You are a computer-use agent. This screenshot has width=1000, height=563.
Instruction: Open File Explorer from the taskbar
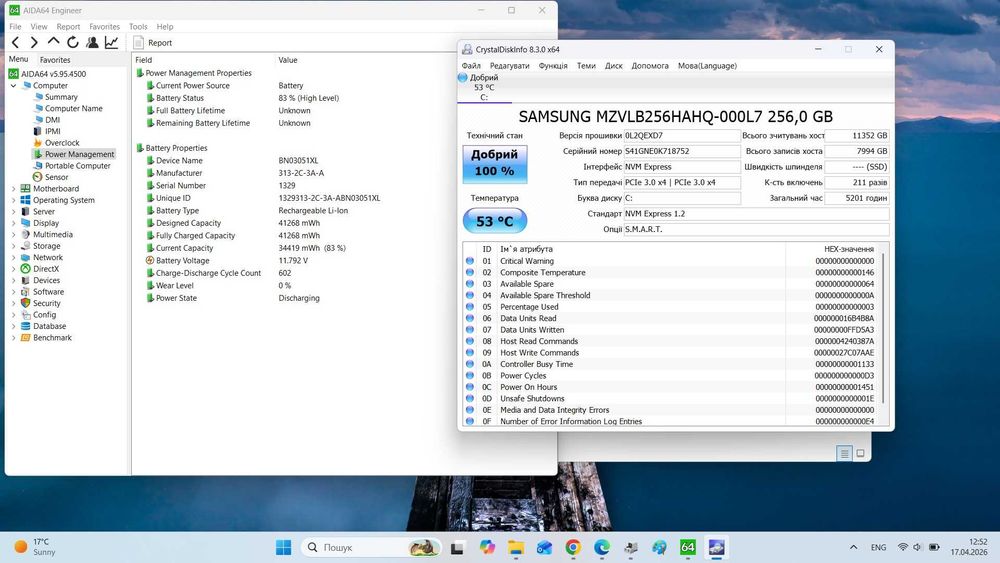(x=515, y=547)
